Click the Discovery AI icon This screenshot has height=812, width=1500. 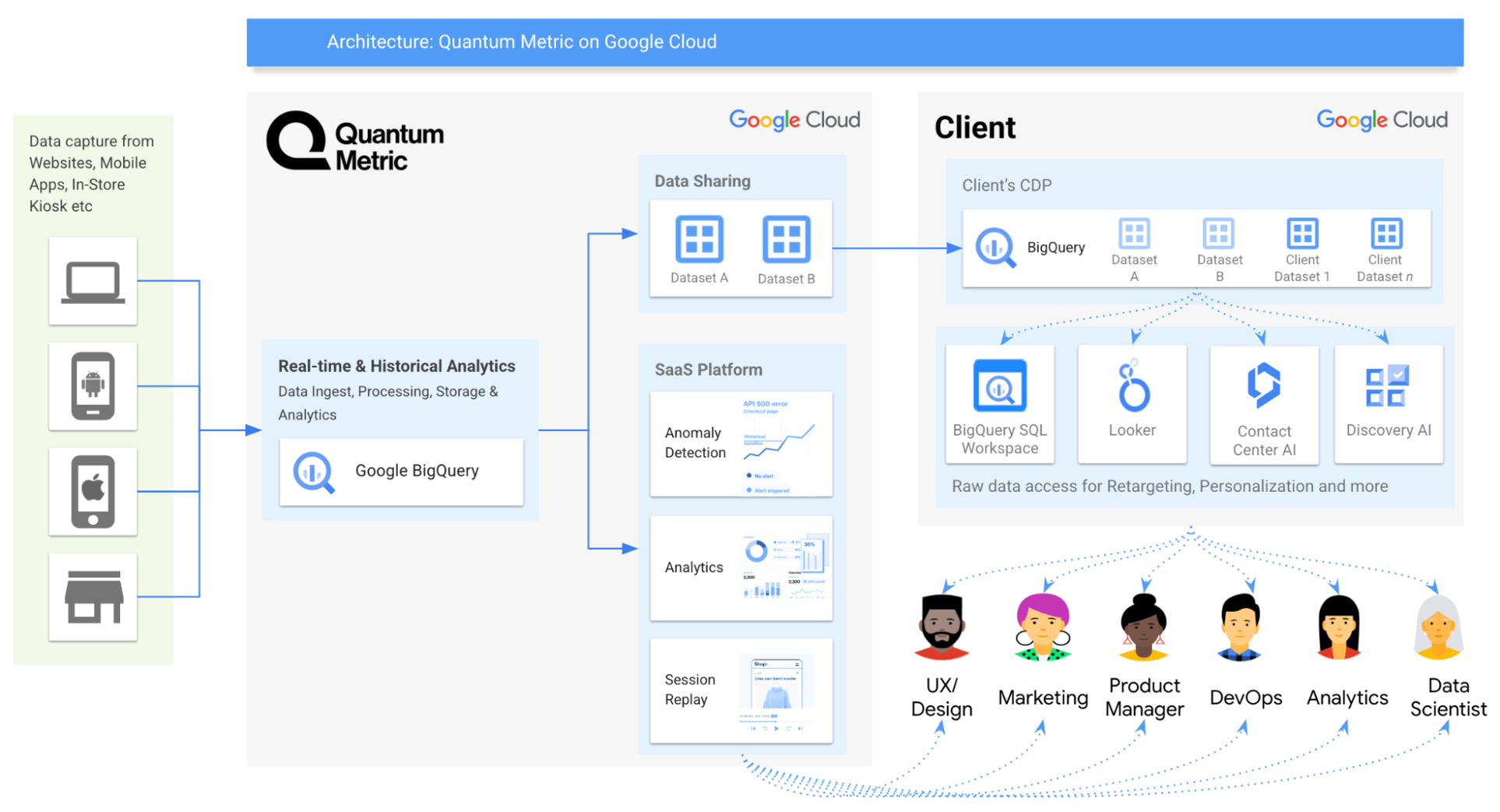(x=1387, y=385)
